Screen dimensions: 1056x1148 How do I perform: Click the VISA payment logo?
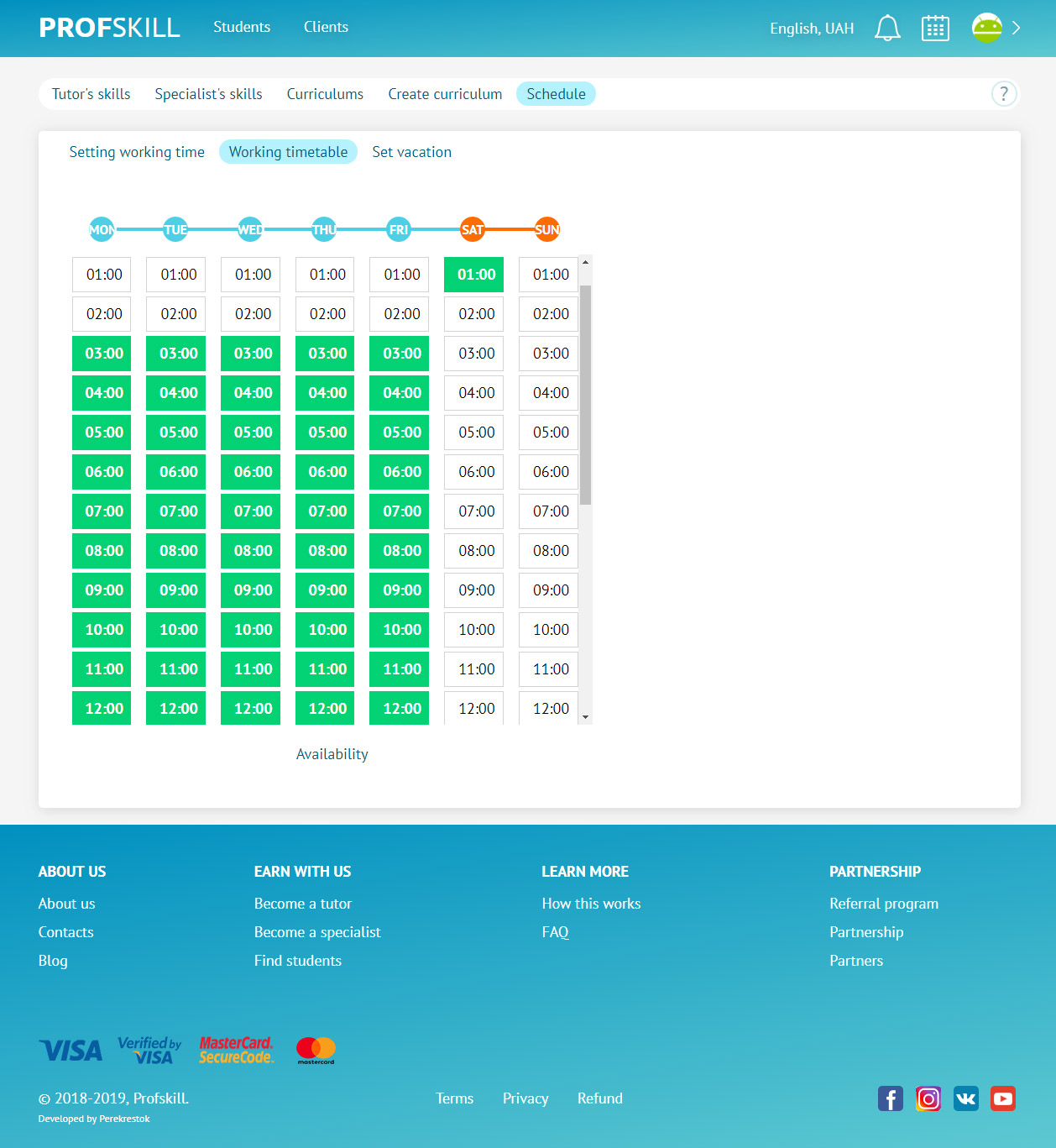coord(71,1051)
